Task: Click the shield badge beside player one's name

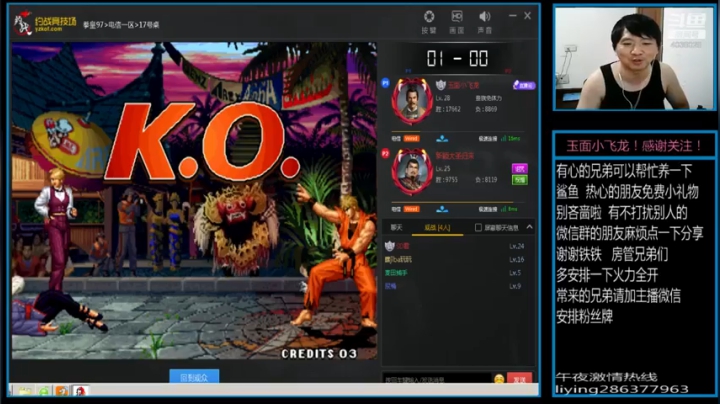Action: point(440,85)
